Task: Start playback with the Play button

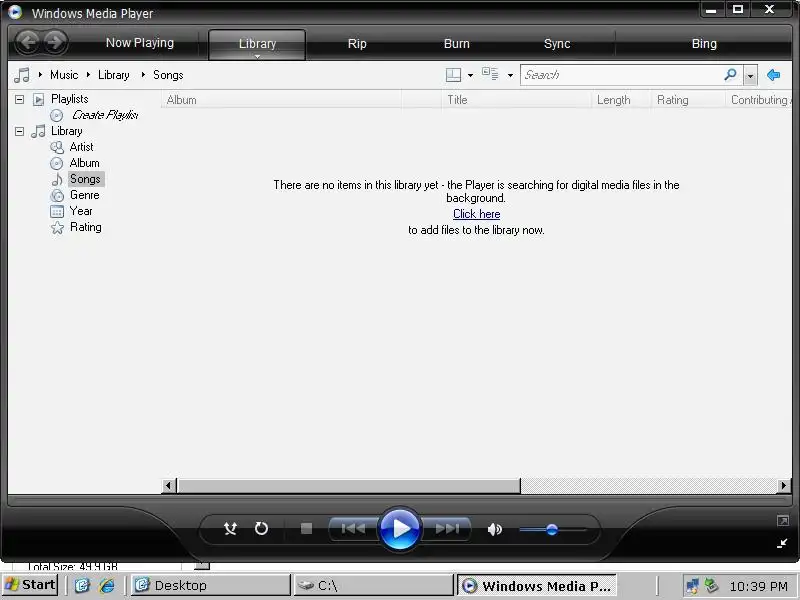Action: [400, 529]
